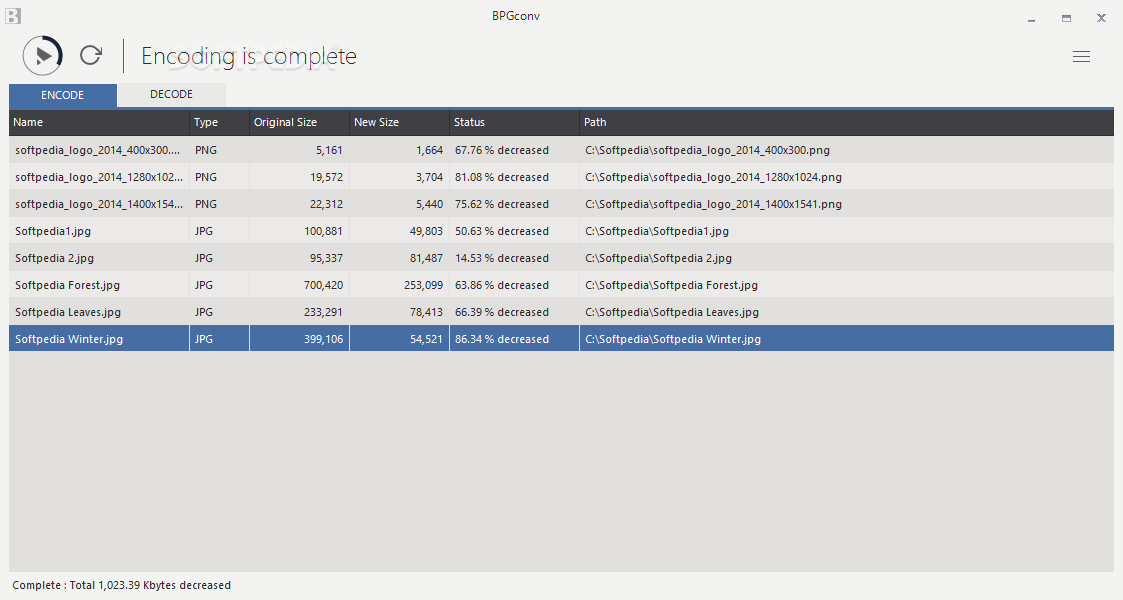Viewport: 1123px width, 600px height.
Task: Select the softpedia_logo_2014_400x300 row name
Action: (x=97, y=150)
